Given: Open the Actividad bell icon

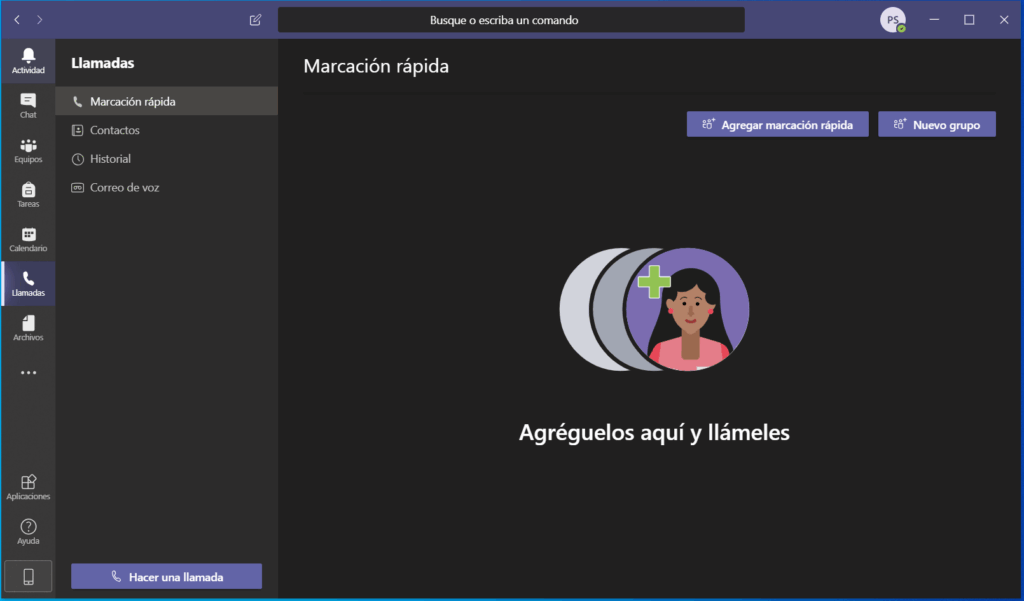Looking at the screenshot, I should click(28, 60).
